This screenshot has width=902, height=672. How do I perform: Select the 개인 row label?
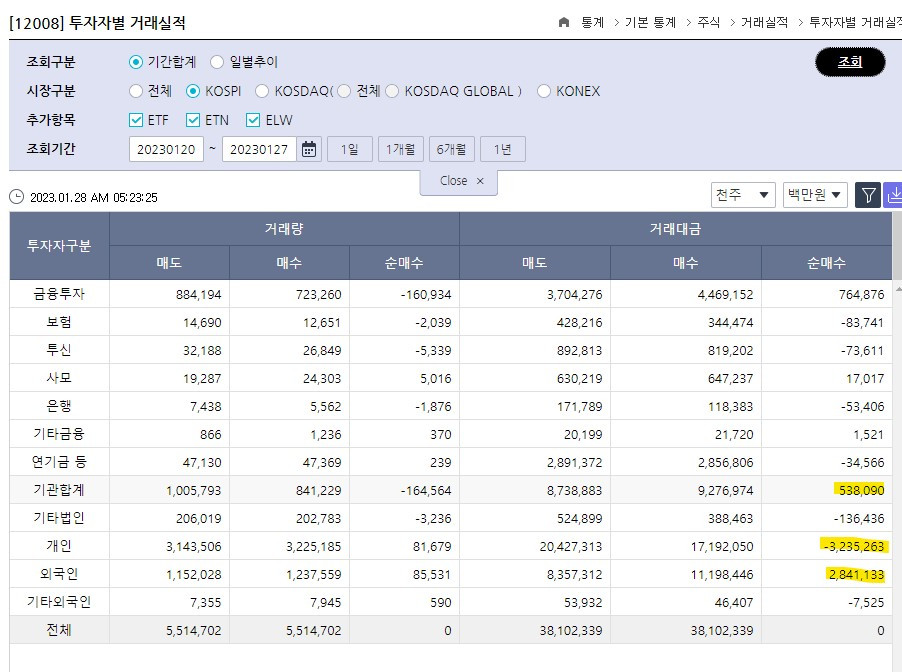[x=59, y=546]
